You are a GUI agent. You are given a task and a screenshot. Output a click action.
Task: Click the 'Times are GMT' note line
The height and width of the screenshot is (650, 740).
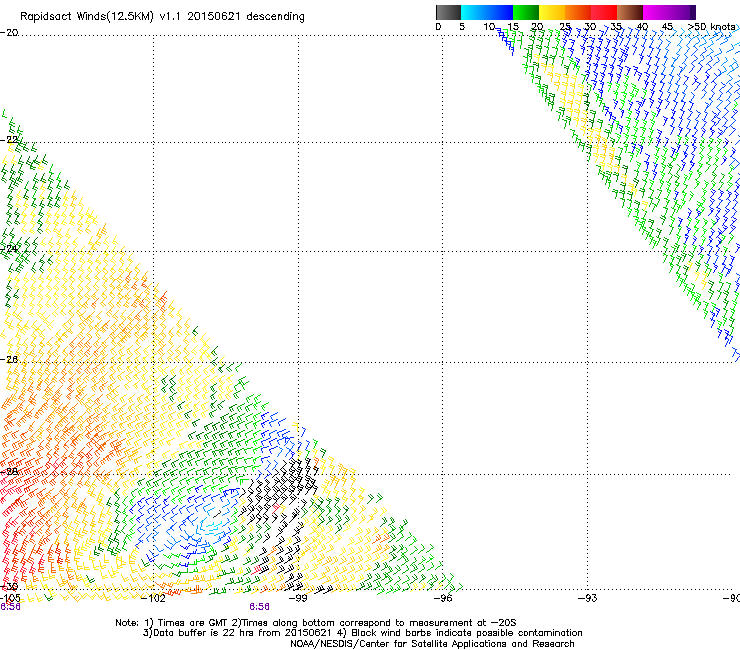click(x=316, y=623)
